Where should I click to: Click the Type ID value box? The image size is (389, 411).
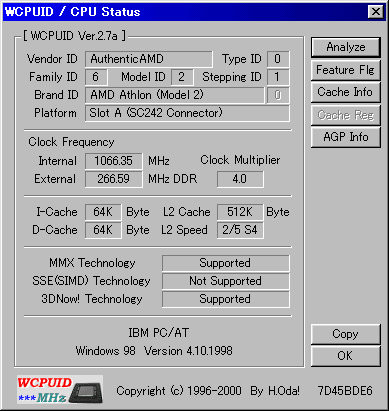(278, 59)
